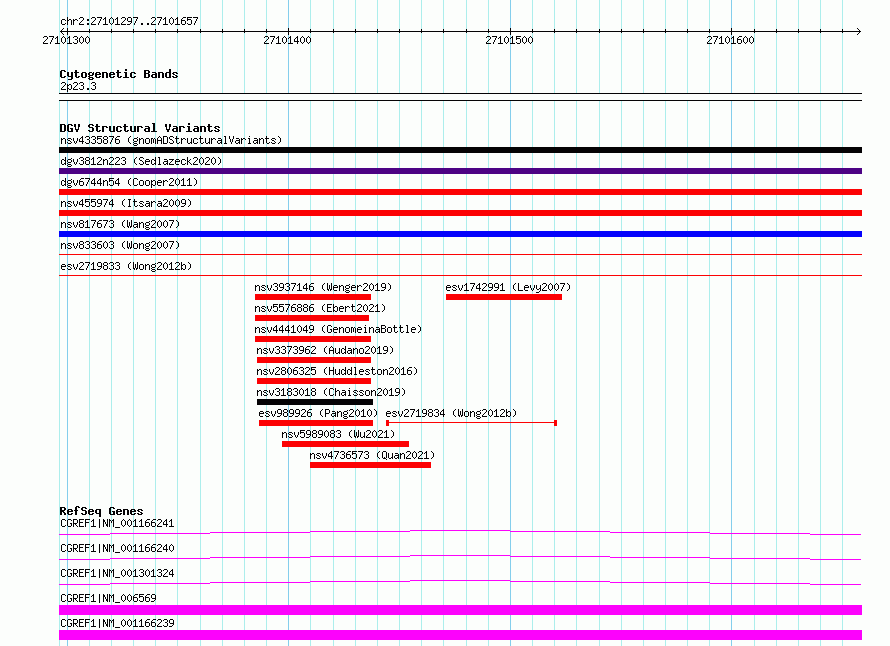Click the nsv3937146 (Wenger2019) variant label
Viewport: 890px width, 646px height.
[x=323, y=287]
